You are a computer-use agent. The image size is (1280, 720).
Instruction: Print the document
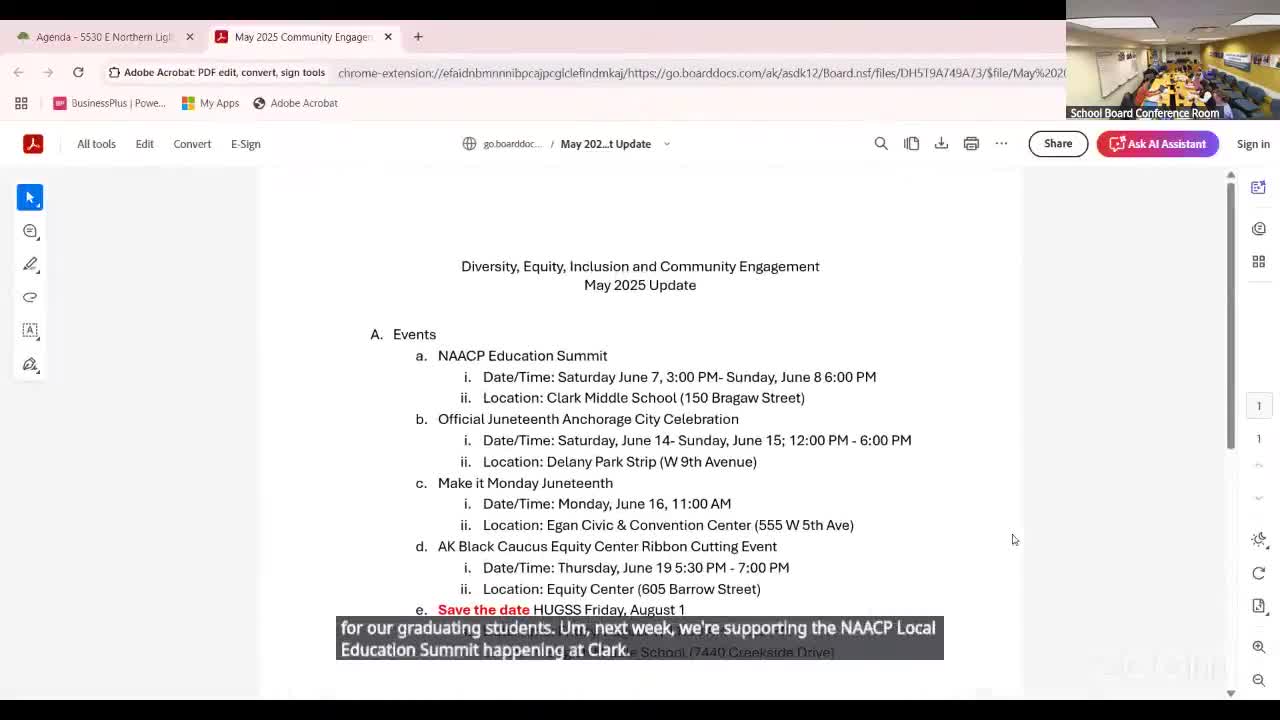(x=971, y=144)
